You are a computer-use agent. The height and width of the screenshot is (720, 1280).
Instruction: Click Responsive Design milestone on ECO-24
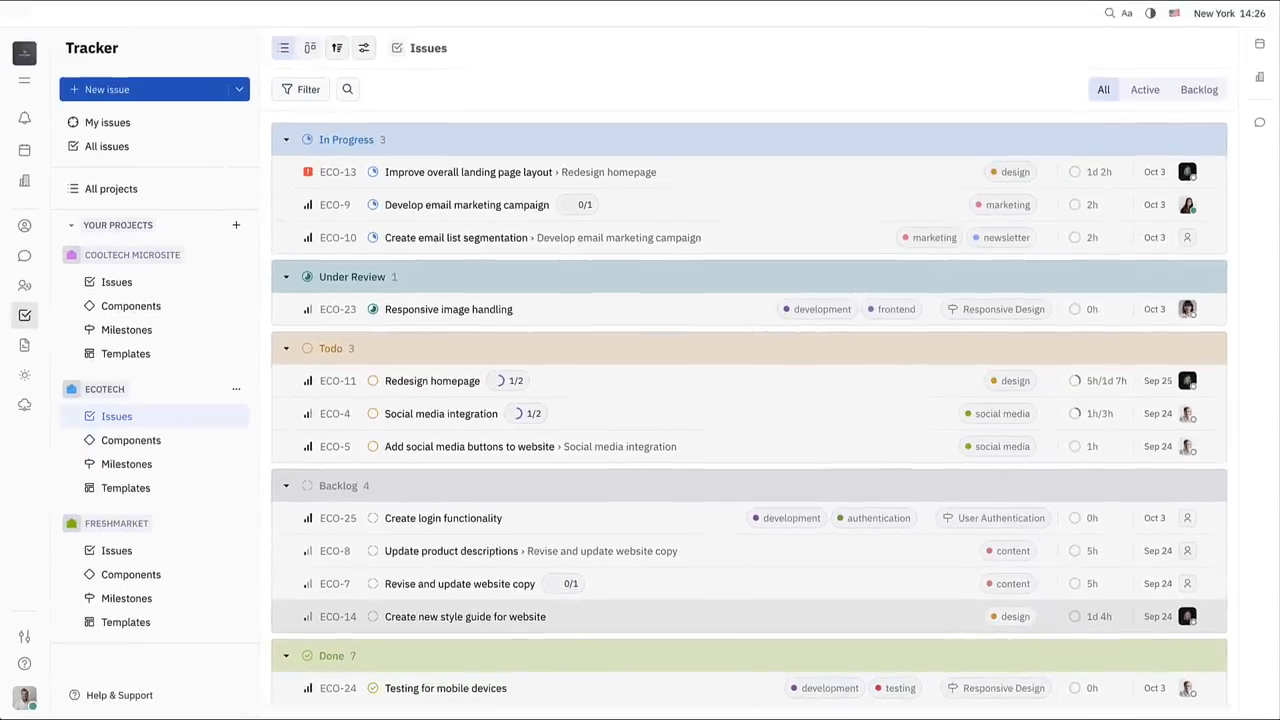[996, 688]
